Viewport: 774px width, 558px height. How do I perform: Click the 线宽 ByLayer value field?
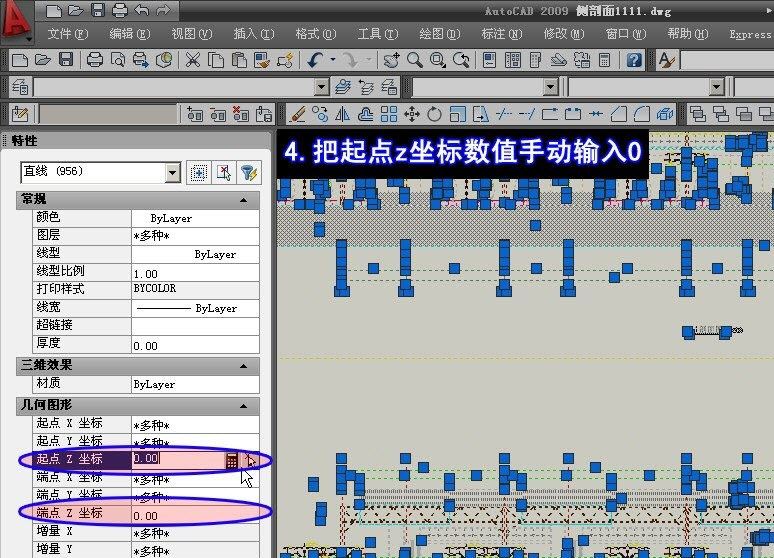[x=195, y=308]
